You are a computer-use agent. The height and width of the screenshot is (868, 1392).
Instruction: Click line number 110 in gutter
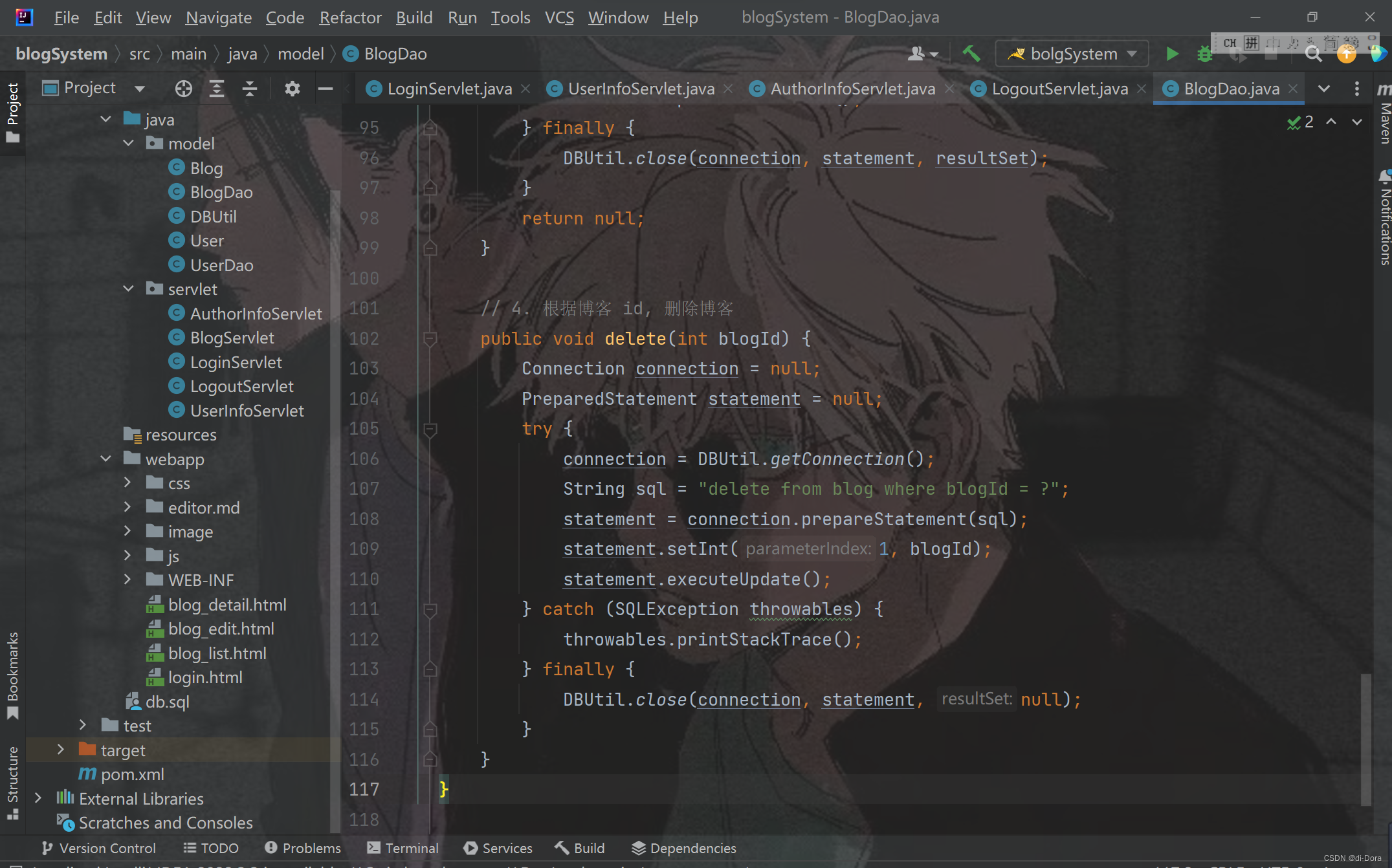tap(364, 579)
